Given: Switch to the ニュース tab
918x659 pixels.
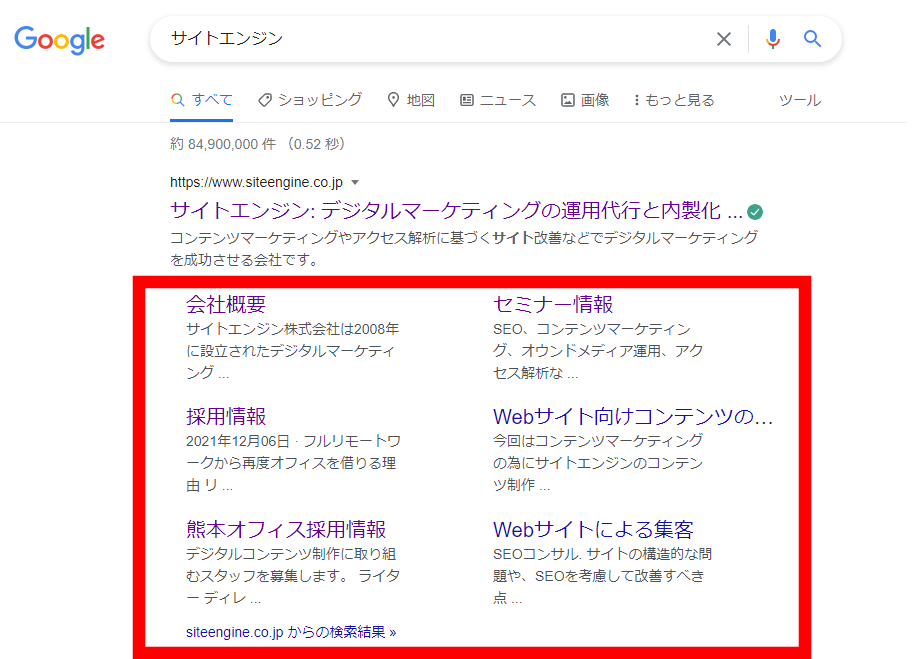Looking at the screenshot, I should 498,100.
